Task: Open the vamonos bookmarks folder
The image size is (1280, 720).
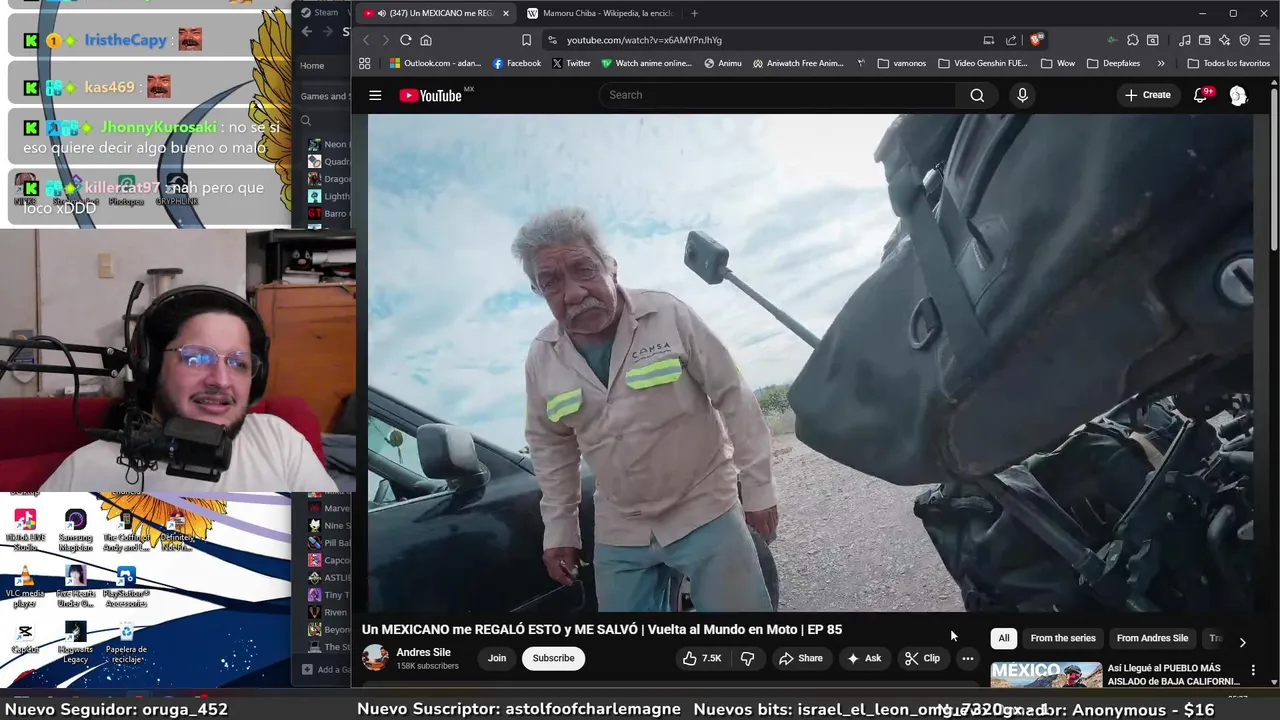Action: pos(901,63)
